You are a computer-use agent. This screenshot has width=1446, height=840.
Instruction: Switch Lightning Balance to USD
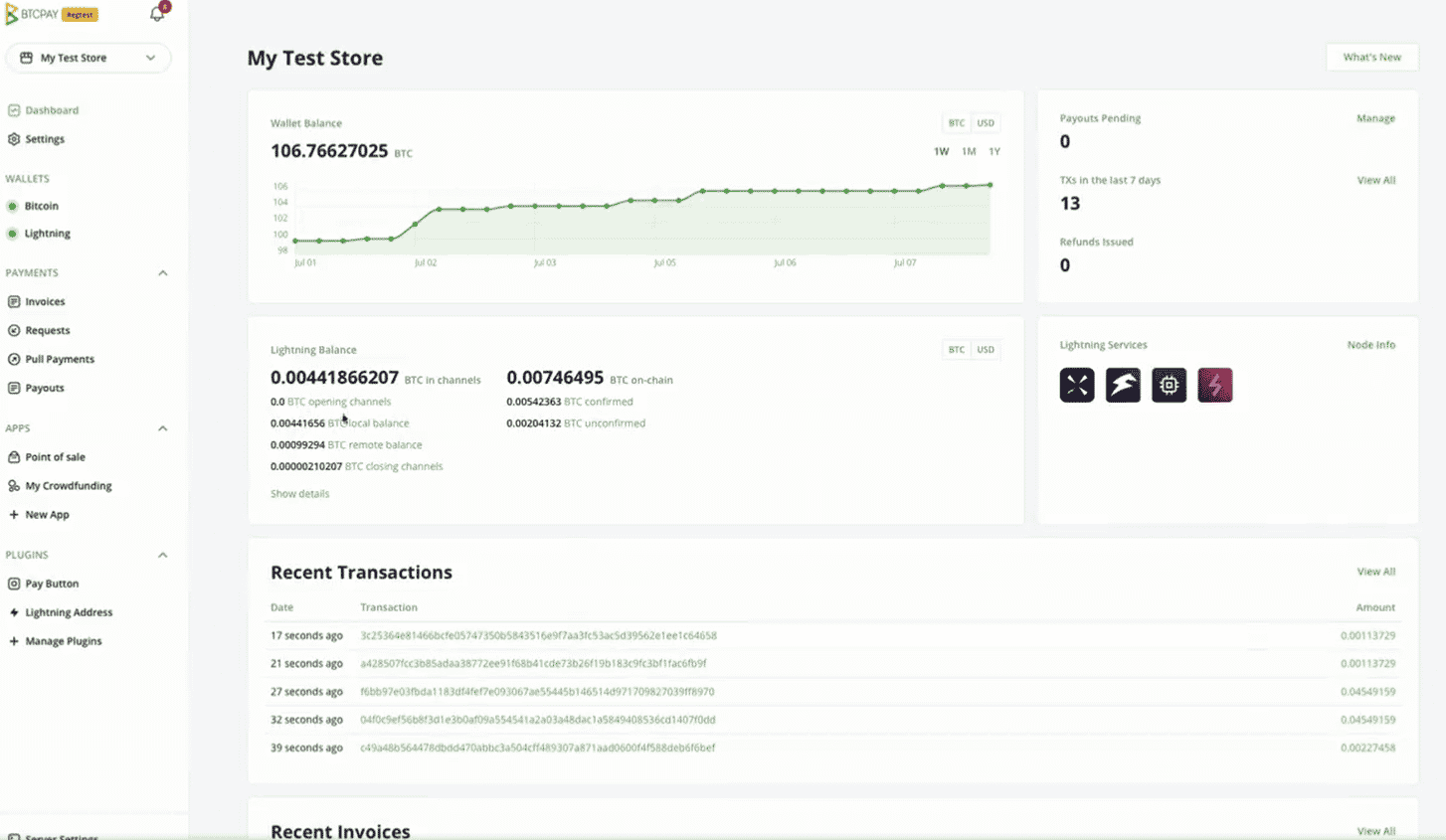click(986, 350)
